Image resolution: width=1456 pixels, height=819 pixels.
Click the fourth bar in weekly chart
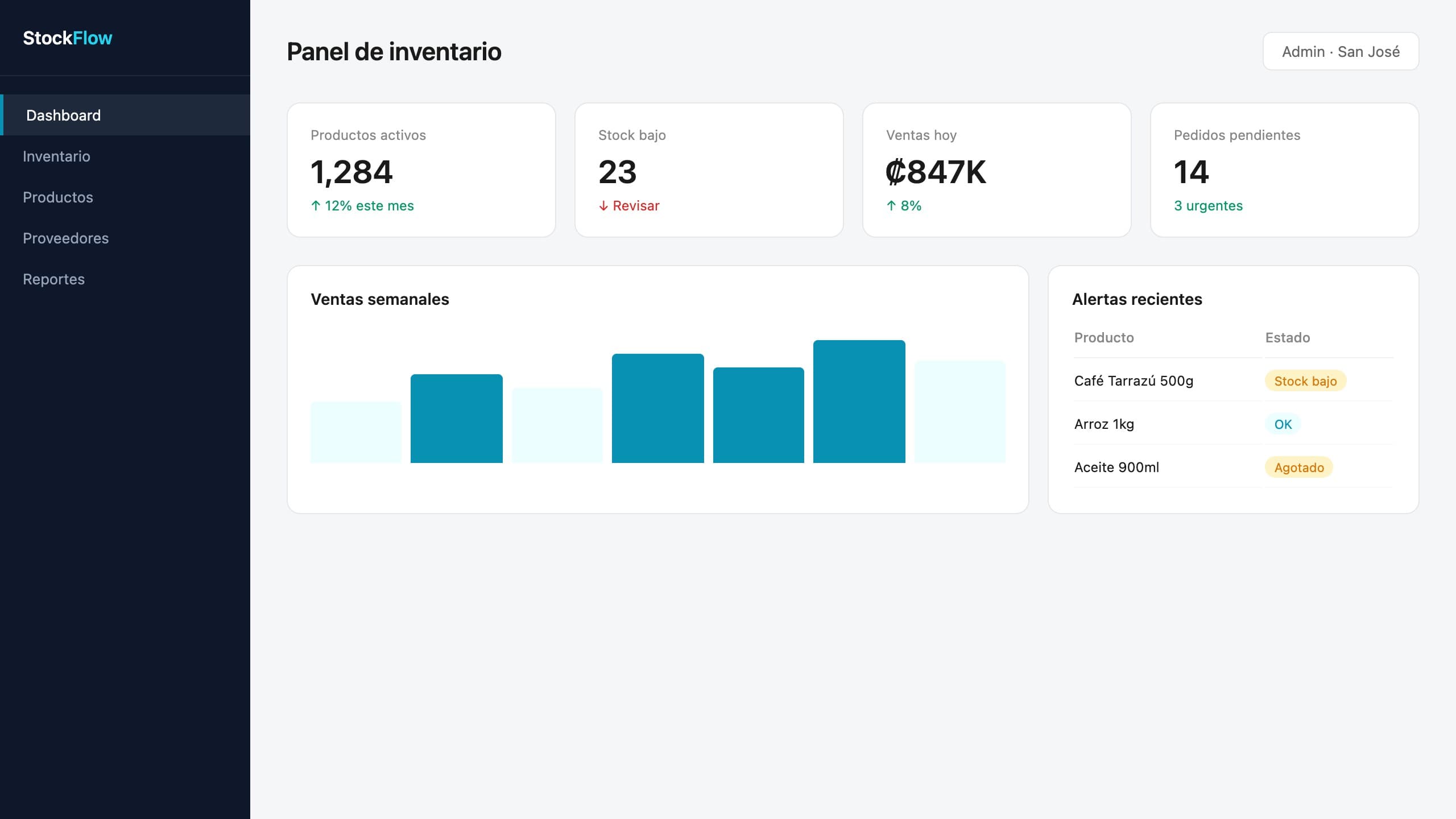(x=658, y=408)
